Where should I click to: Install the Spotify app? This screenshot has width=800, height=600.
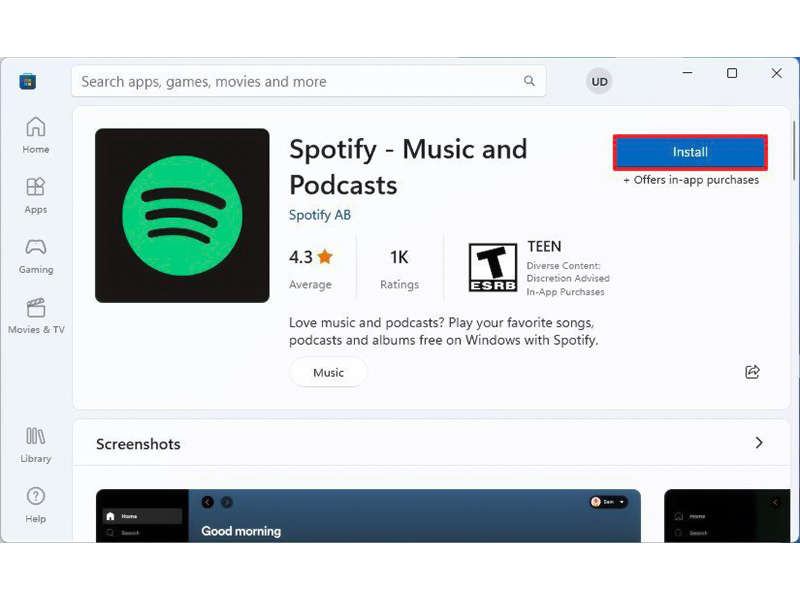click(x=690, y=152)
